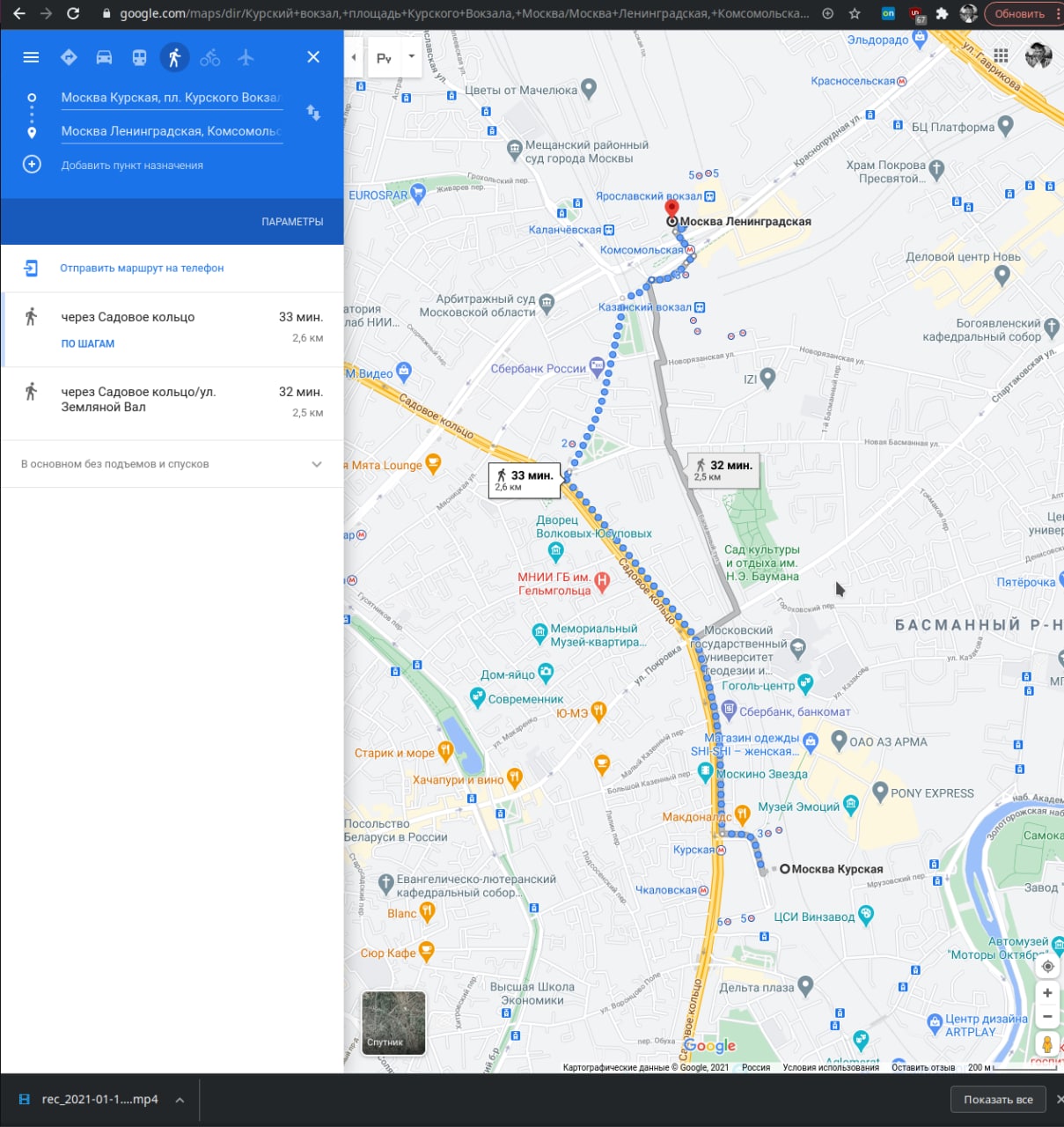Click the Обновить browser update button
Image resolution: width=1064 pixels, height=1127 pixels.
[1019, 14]
